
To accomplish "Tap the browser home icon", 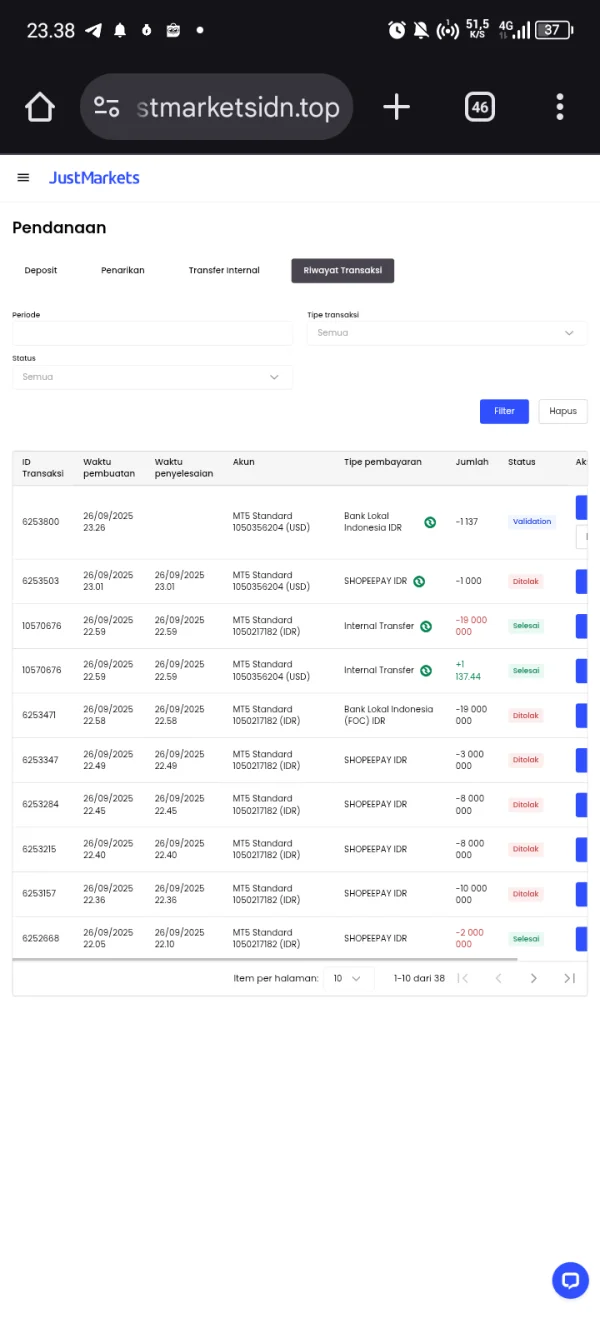I will tap(40, 107).
